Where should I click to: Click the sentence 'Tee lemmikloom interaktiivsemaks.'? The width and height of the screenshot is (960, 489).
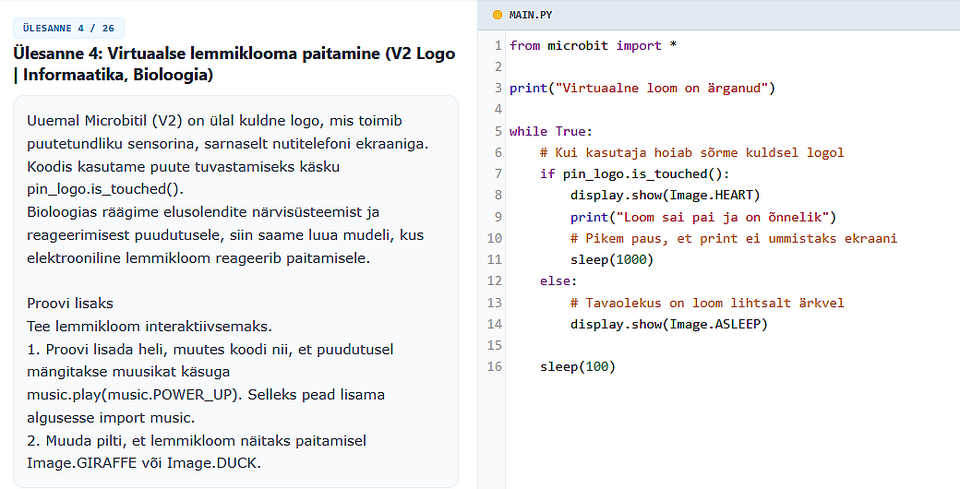click(x=149, y=326)
